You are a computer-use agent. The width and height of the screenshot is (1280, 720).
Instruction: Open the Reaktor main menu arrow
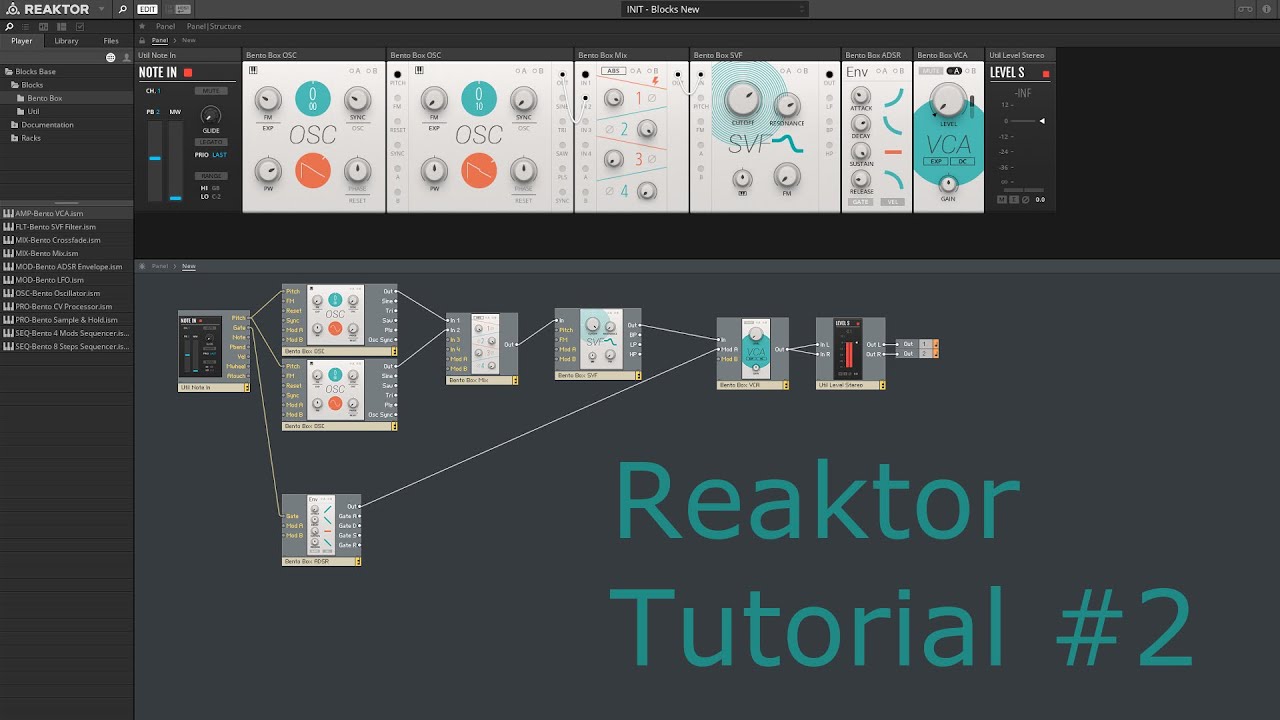pos(101,9)
